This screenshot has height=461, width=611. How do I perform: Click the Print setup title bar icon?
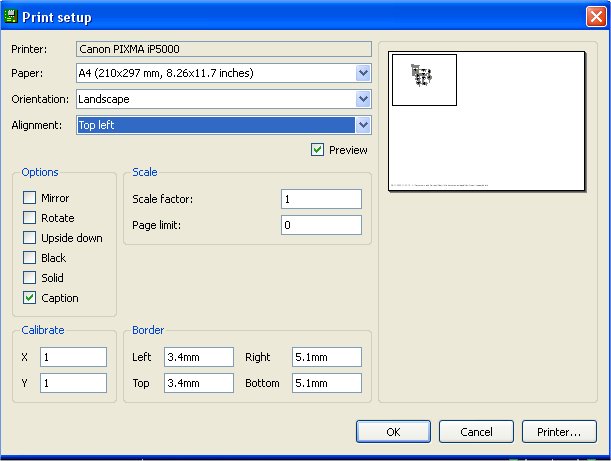click(x=12, y=17)
